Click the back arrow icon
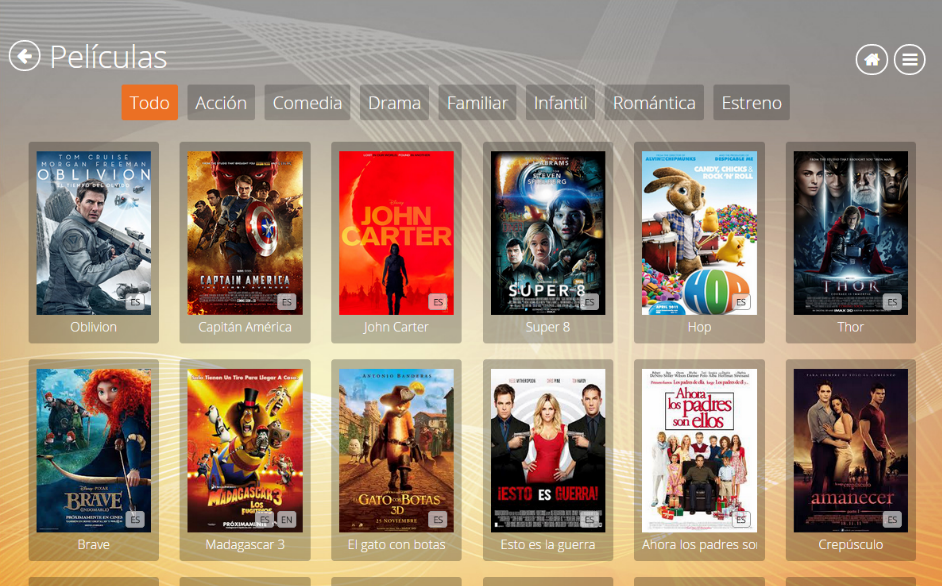Viewport: 942px width, 586px height. point(25,56)
